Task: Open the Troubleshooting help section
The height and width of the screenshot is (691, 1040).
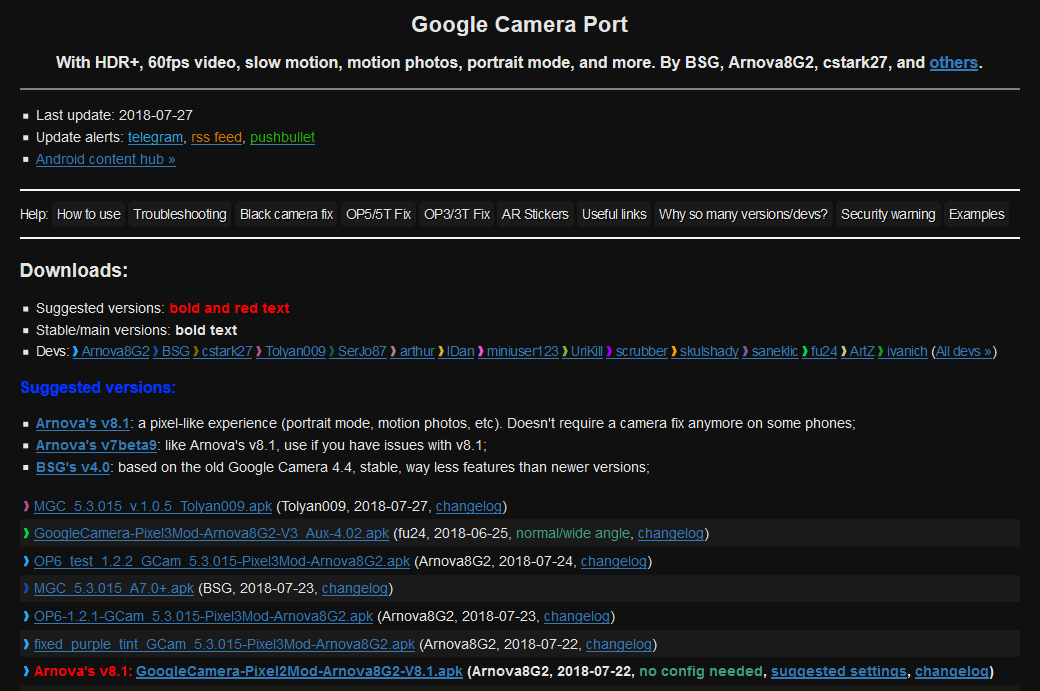Action: coord(180,214)
